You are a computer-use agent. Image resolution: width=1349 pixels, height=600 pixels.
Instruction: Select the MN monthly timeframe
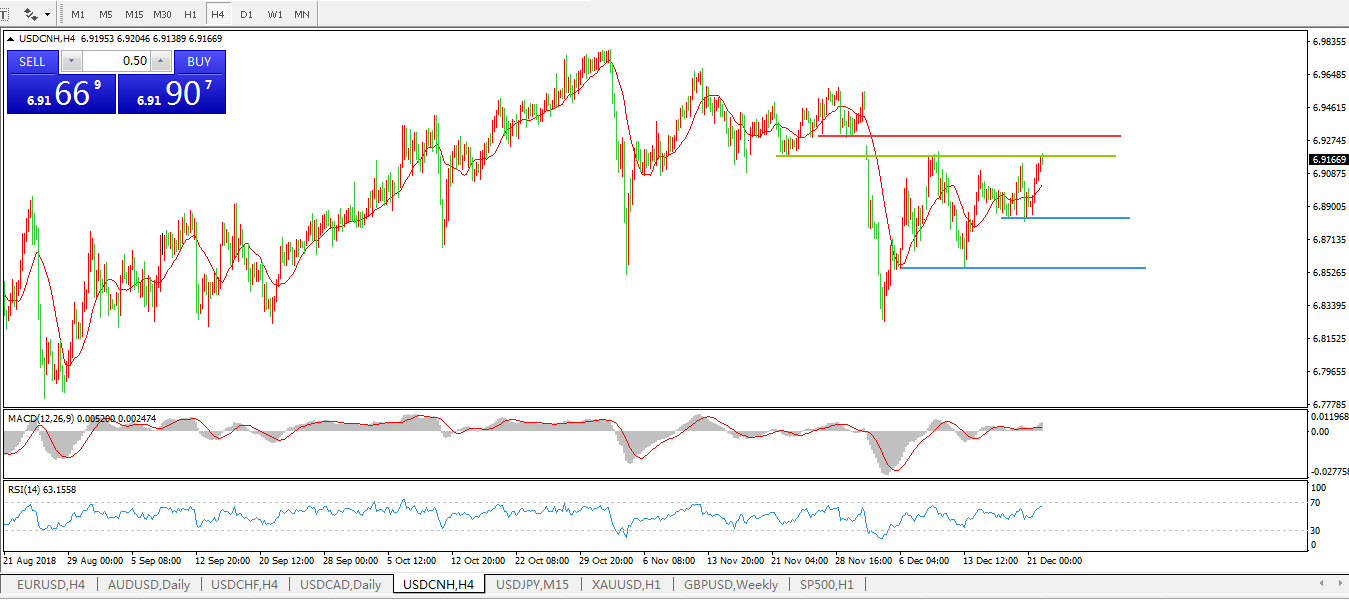click(x=301, y=15)
